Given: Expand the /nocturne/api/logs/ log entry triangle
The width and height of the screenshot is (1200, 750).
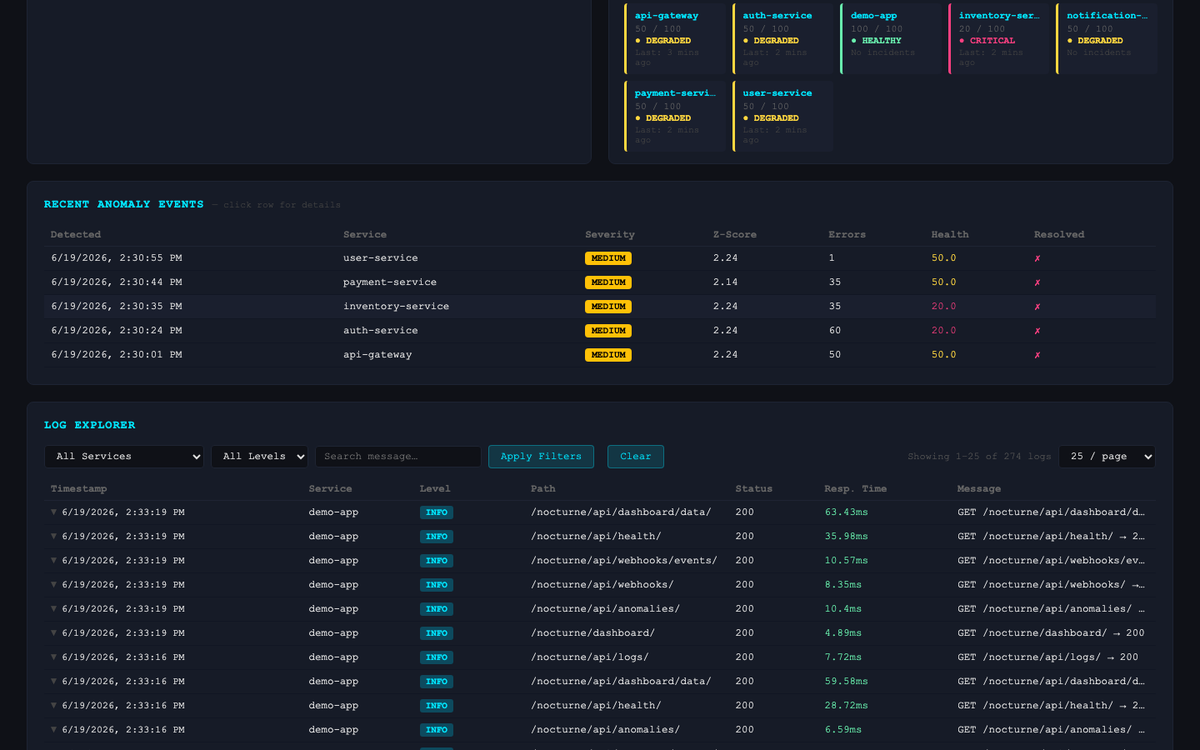Looking at the screenshot, I should click(55, 657).
